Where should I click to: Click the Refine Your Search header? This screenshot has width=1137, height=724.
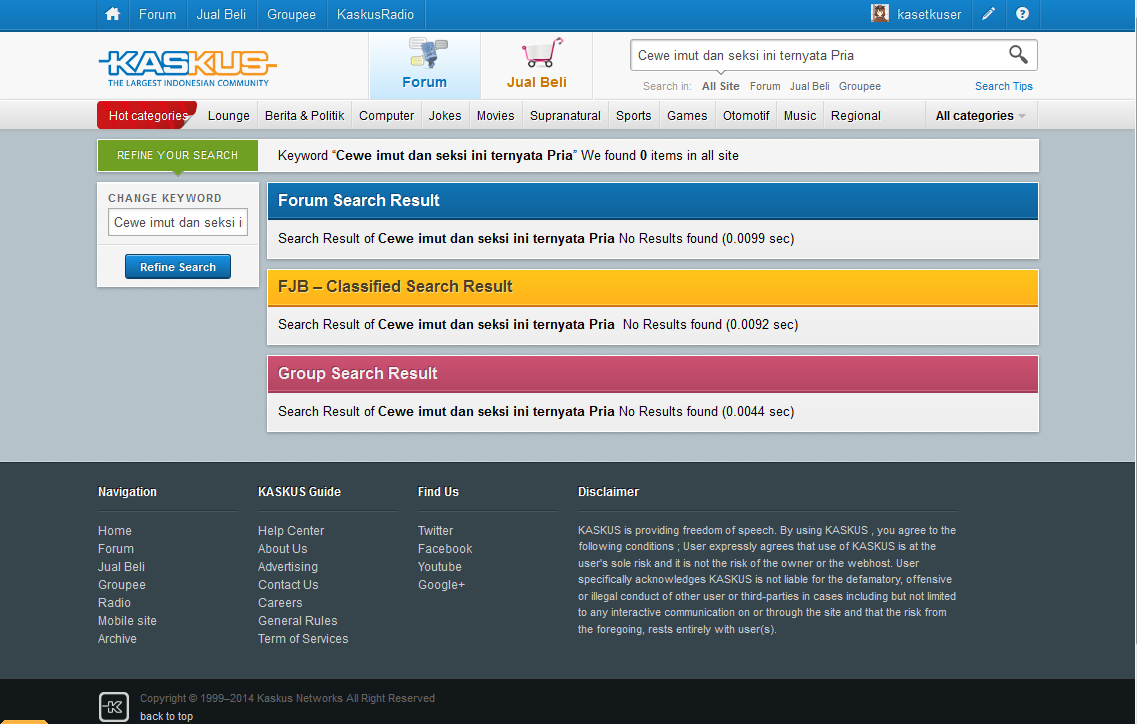click(x=178, y=155)
